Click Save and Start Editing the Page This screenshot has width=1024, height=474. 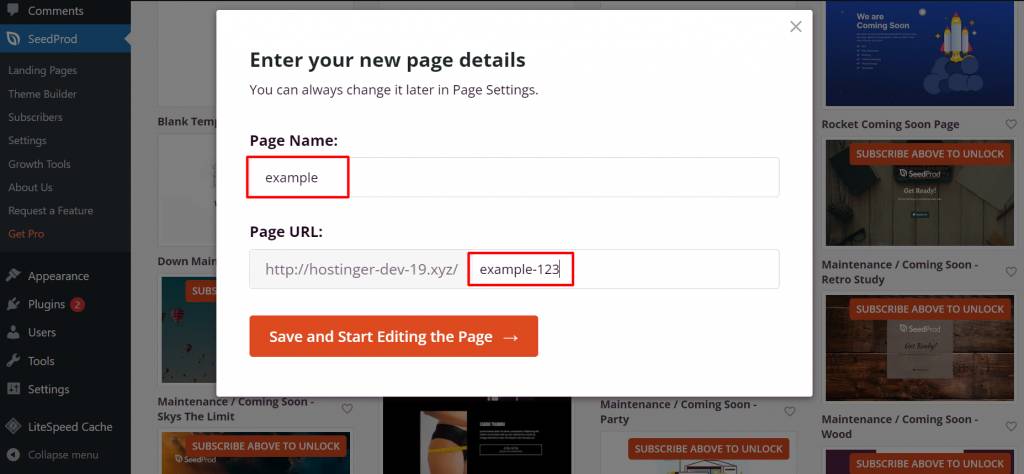click(394, 336)
